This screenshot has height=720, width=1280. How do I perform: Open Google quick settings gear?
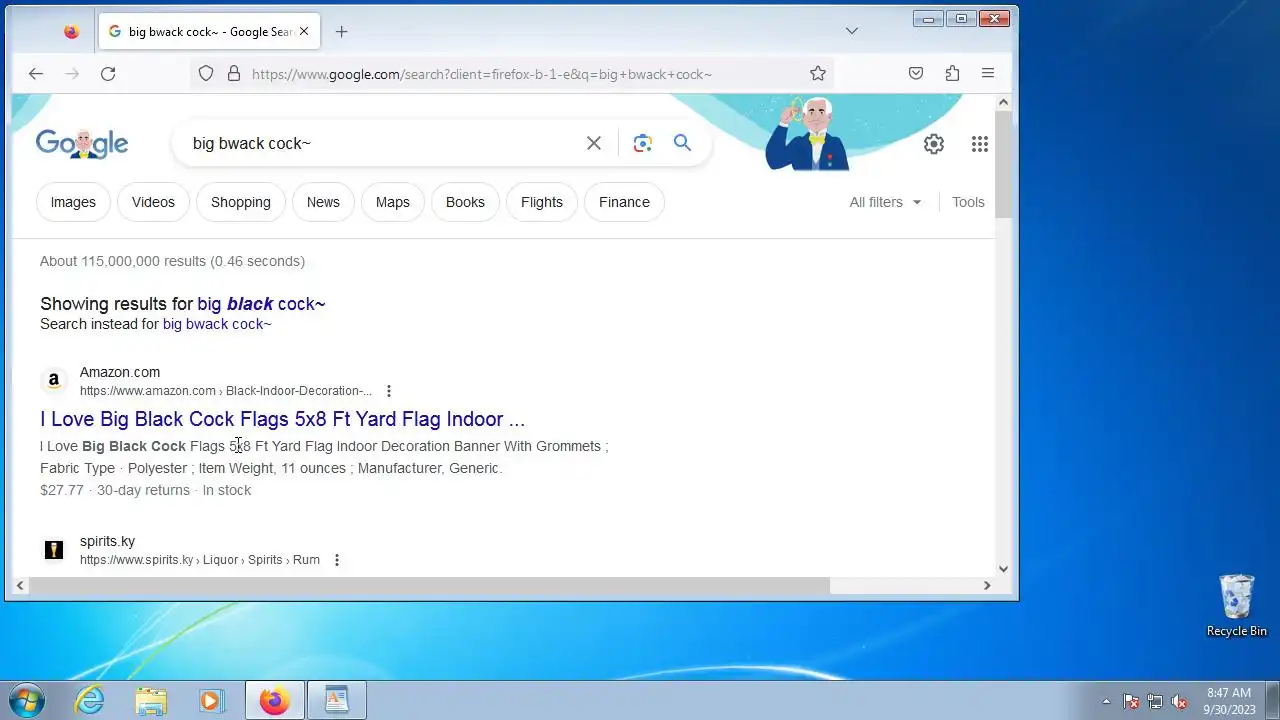[934, 144]
